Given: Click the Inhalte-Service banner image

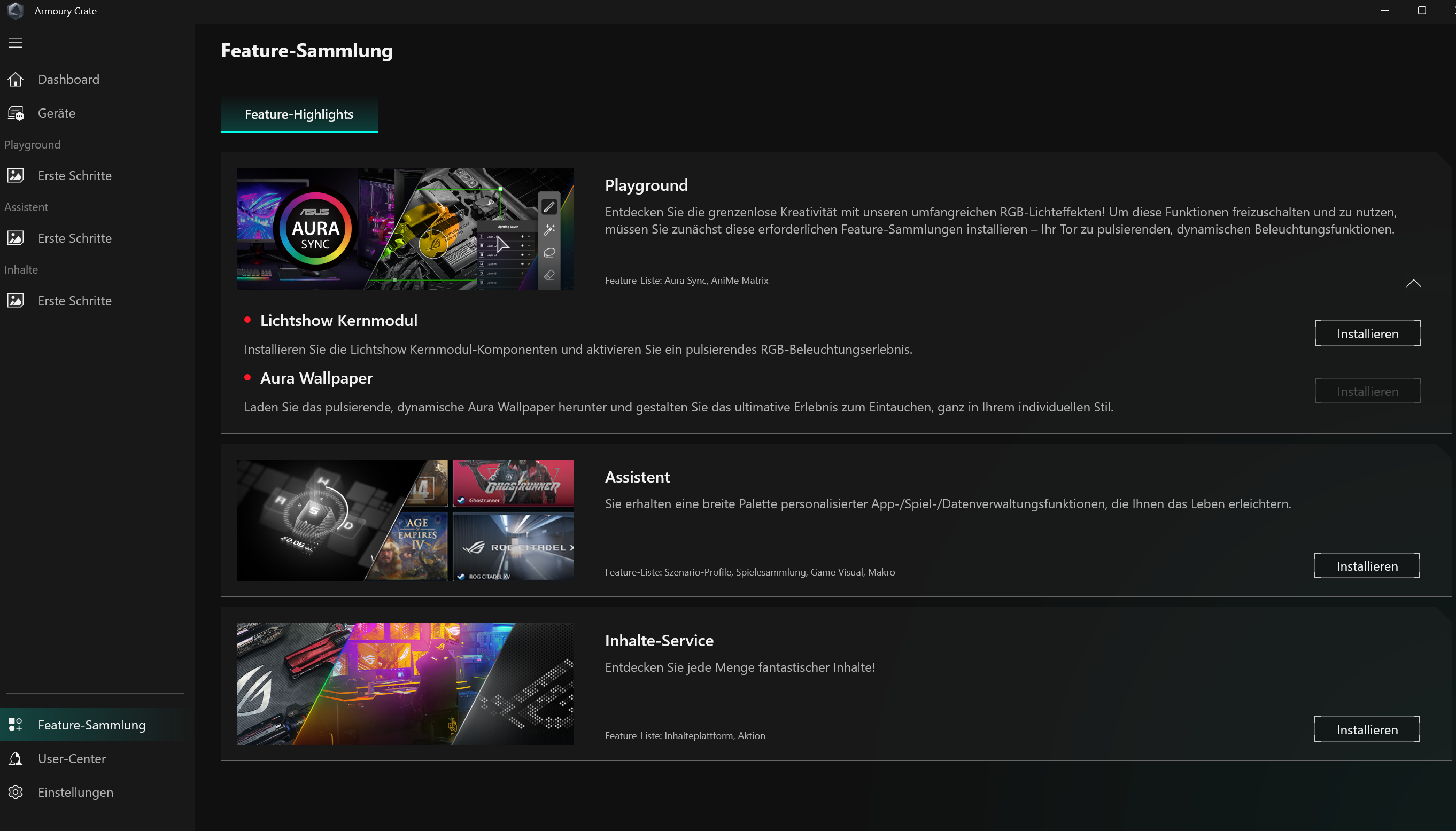Looking at the screenshot, I should coord(405,684).
